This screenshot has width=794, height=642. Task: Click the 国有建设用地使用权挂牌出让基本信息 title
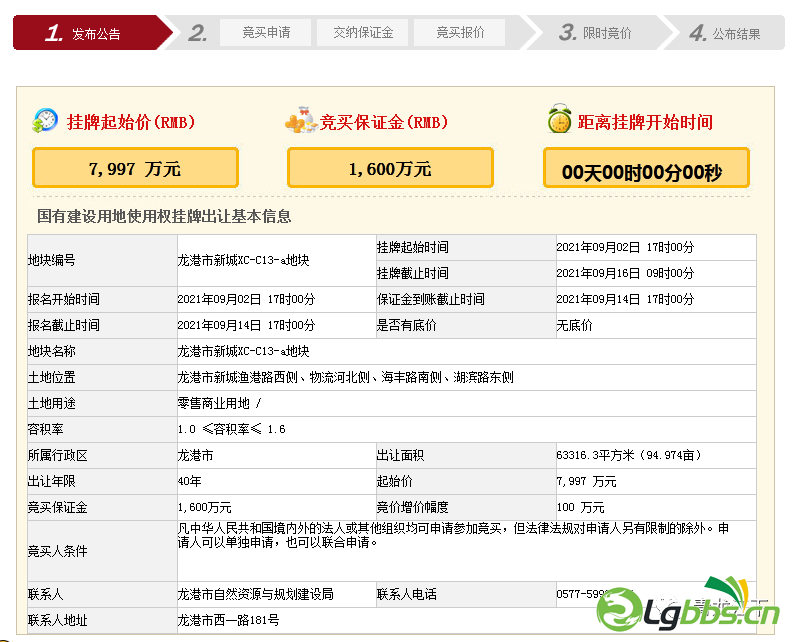click(164, 216)
